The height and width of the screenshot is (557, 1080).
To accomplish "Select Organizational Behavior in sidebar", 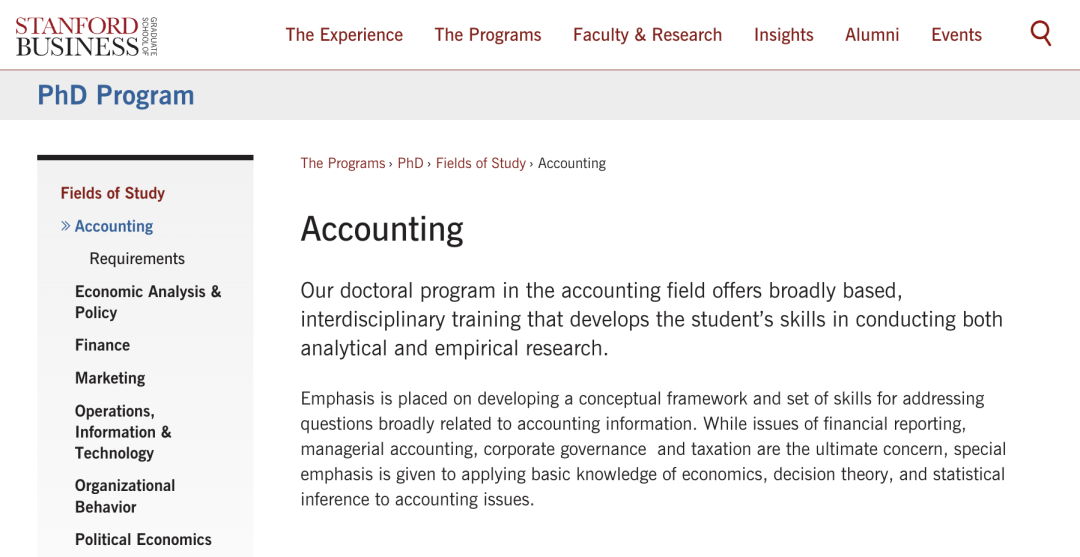I will 125,496.
